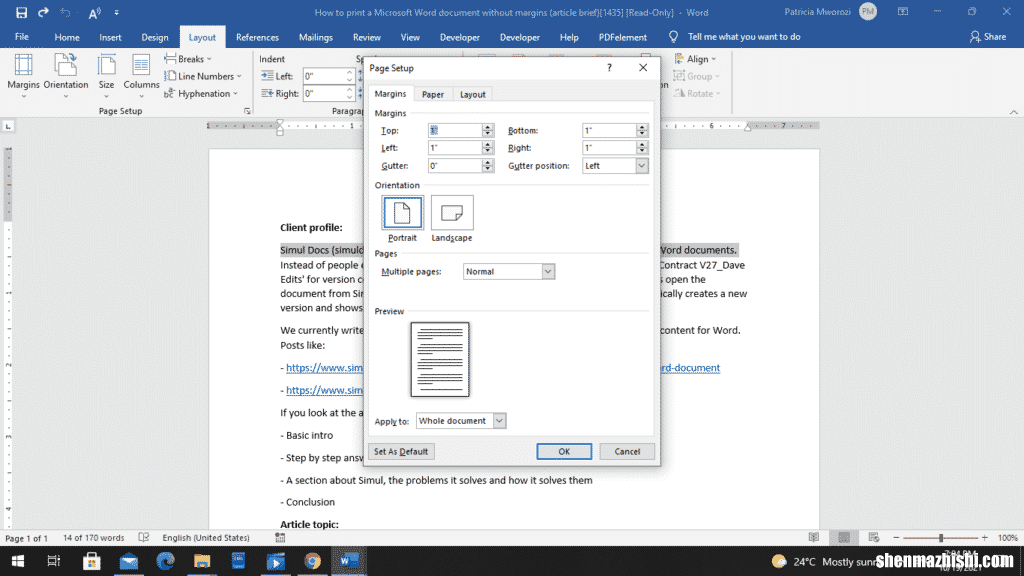
Task: Open File Explorer from the taskbar
Action: pyautogui.click(x=202, y=561)
